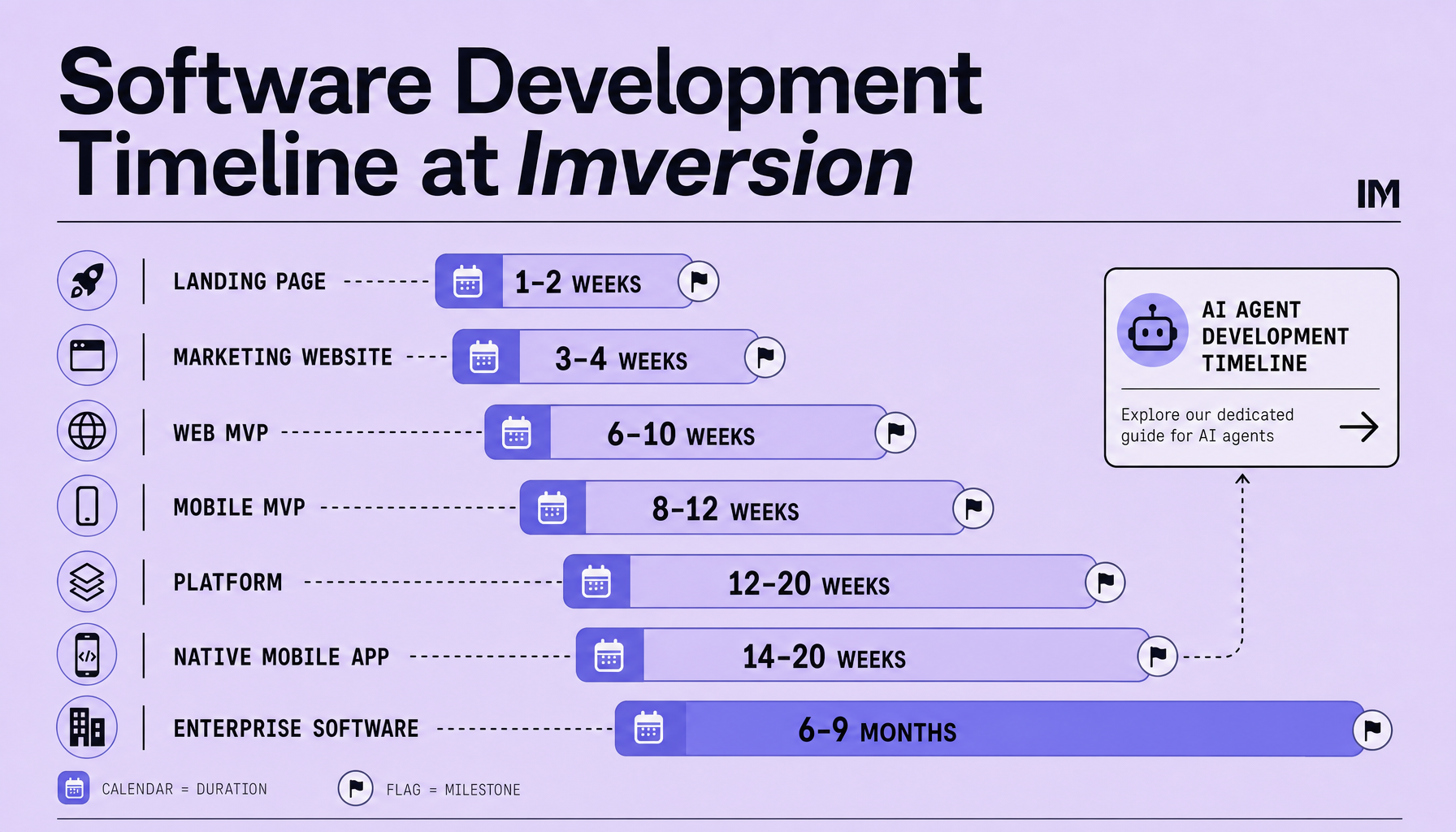Click the 'NATIVE MOBILE APP' label
This screenshot has width=1456, height=832.
[x=282, y=656]
